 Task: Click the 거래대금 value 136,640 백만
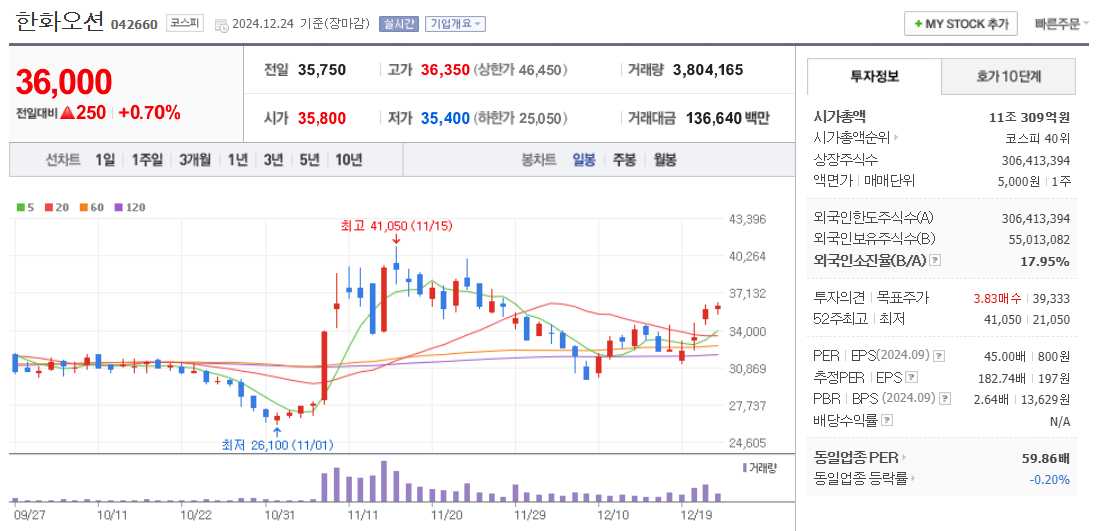[728, 118]
